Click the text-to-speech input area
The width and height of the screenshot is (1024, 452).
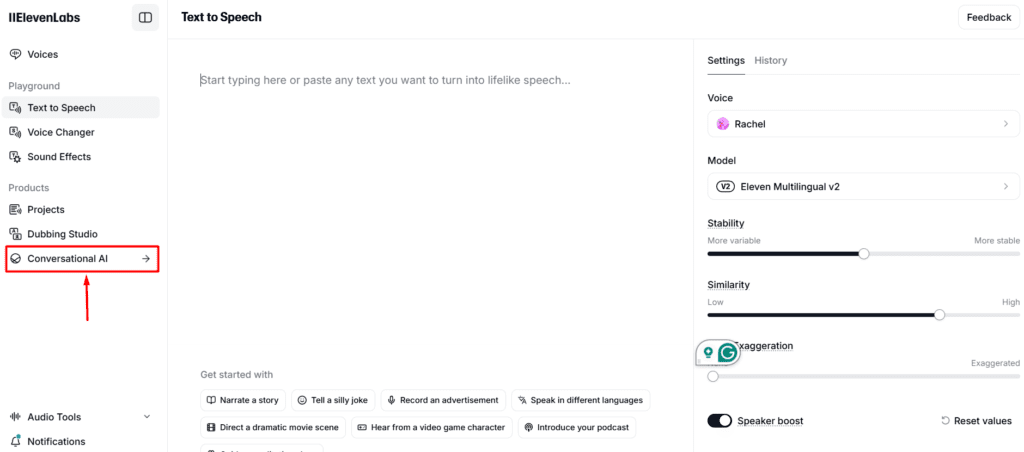tap(430, 200)
